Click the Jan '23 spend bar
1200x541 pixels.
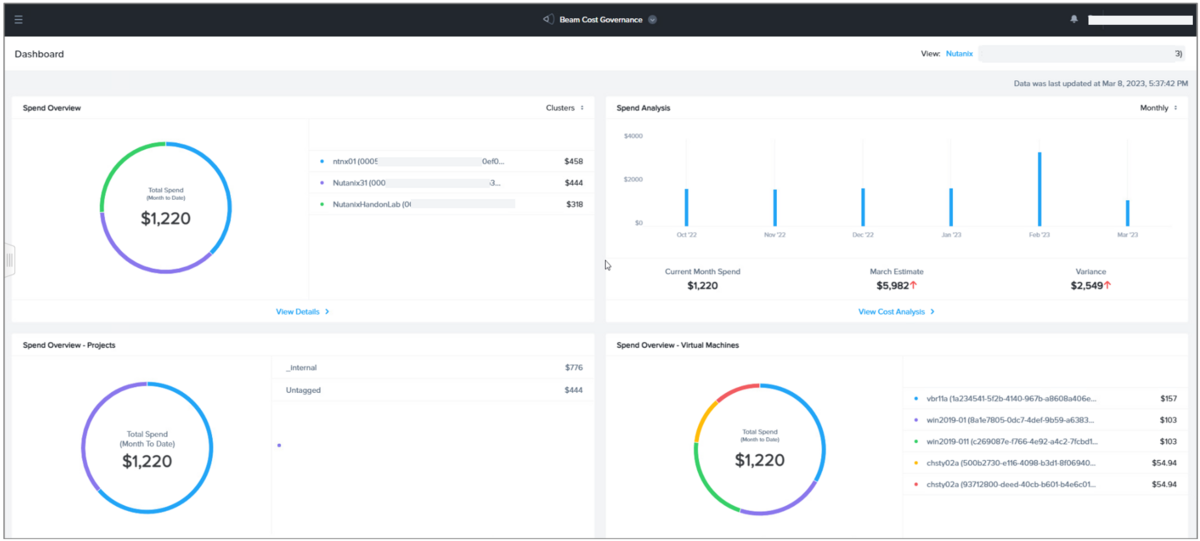click(950, 207)
